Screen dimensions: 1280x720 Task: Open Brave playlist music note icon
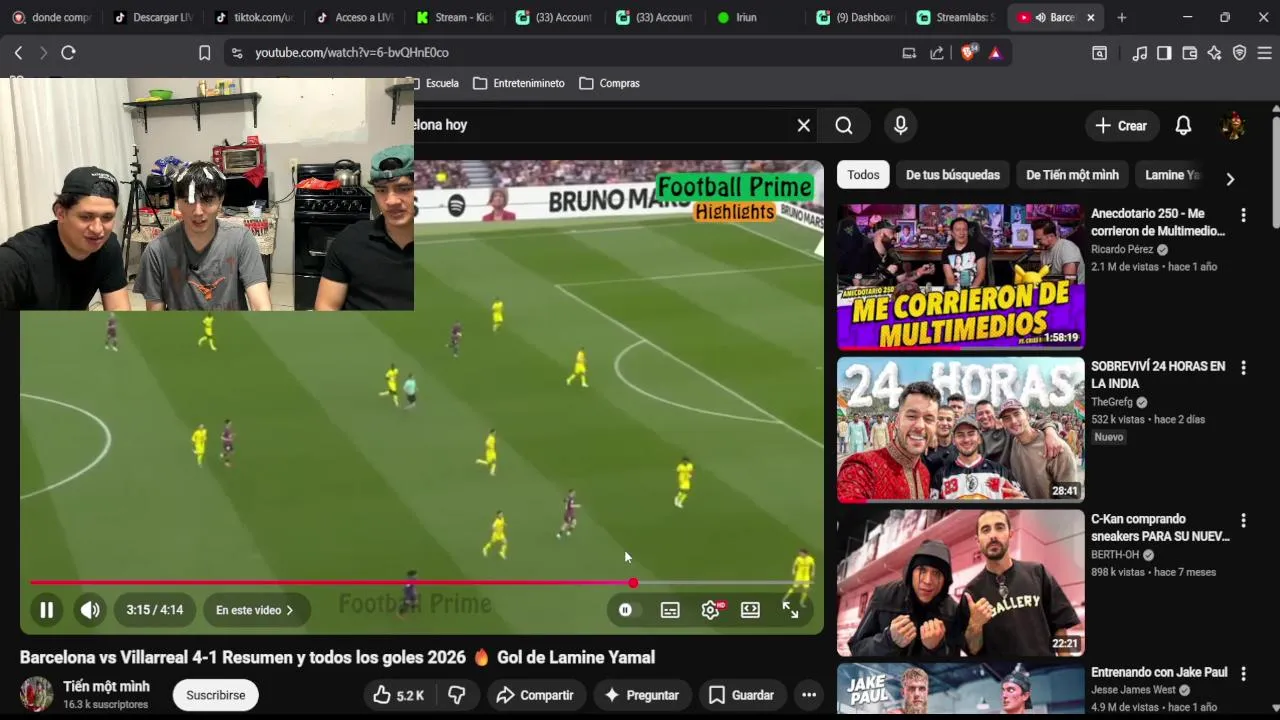(x=1139, y=53)
